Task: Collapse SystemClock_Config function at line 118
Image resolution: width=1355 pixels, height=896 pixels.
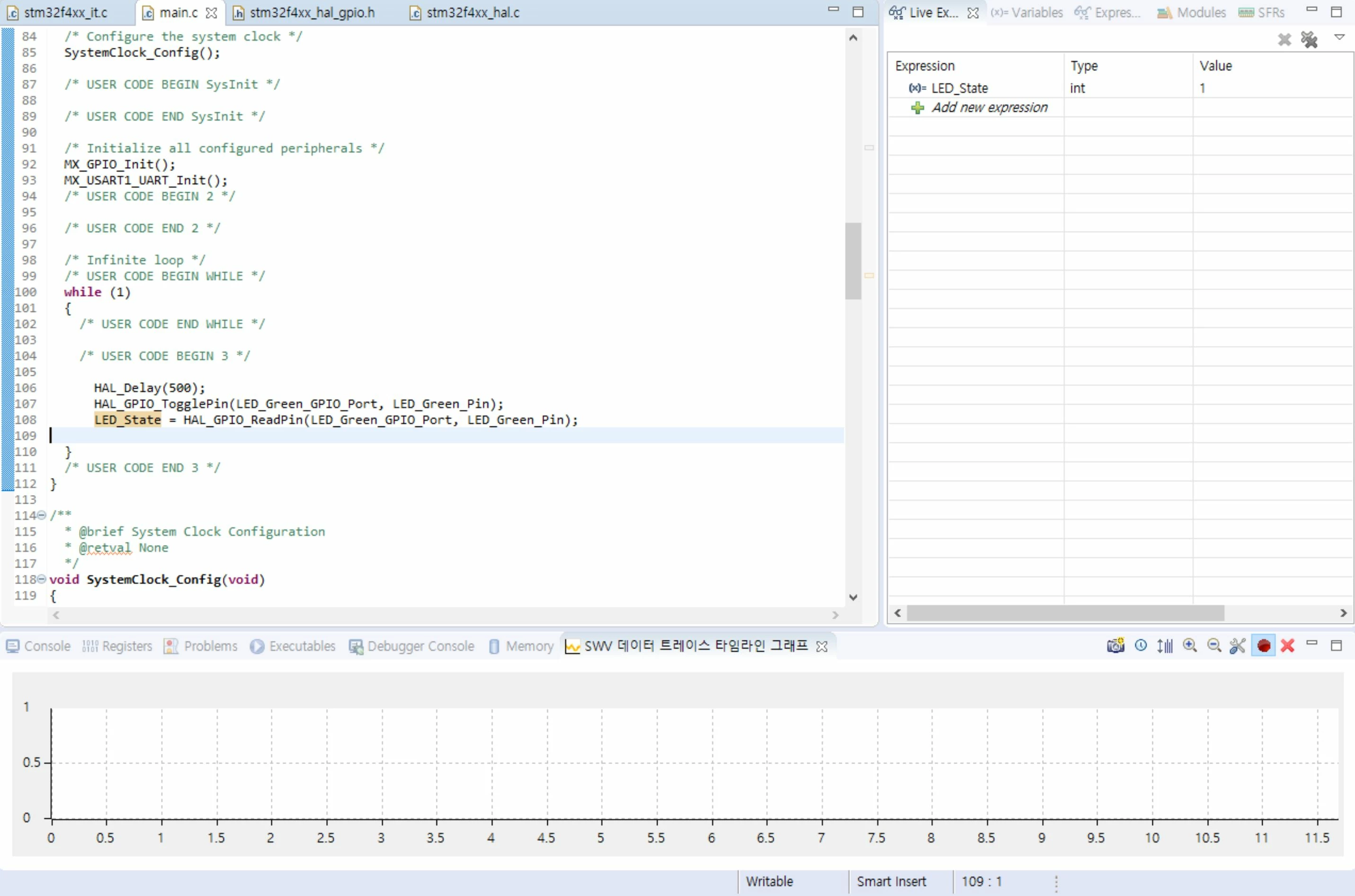Action: coord(41,579)
